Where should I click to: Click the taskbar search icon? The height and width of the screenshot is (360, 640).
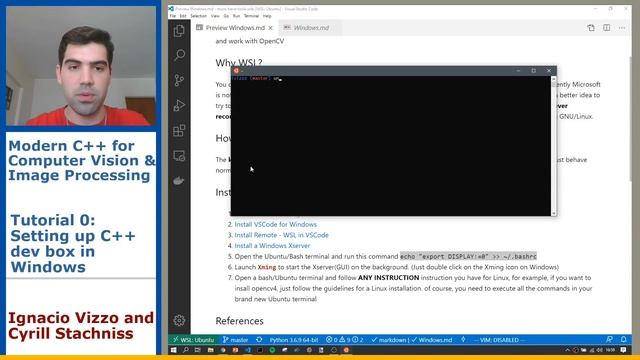pos(186,350)
